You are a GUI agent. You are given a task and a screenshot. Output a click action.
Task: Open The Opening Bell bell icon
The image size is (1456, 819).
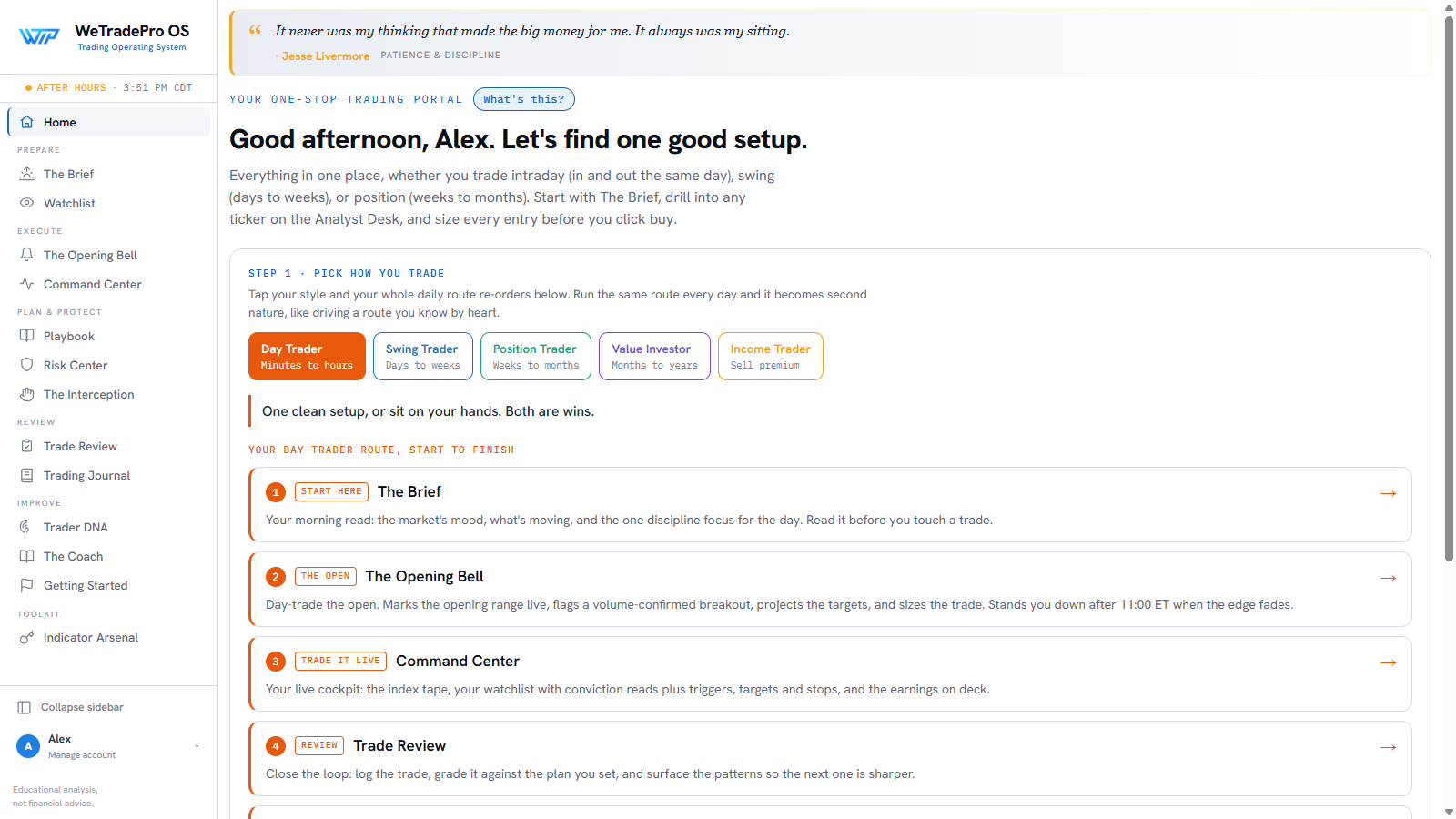pos(27,255)
